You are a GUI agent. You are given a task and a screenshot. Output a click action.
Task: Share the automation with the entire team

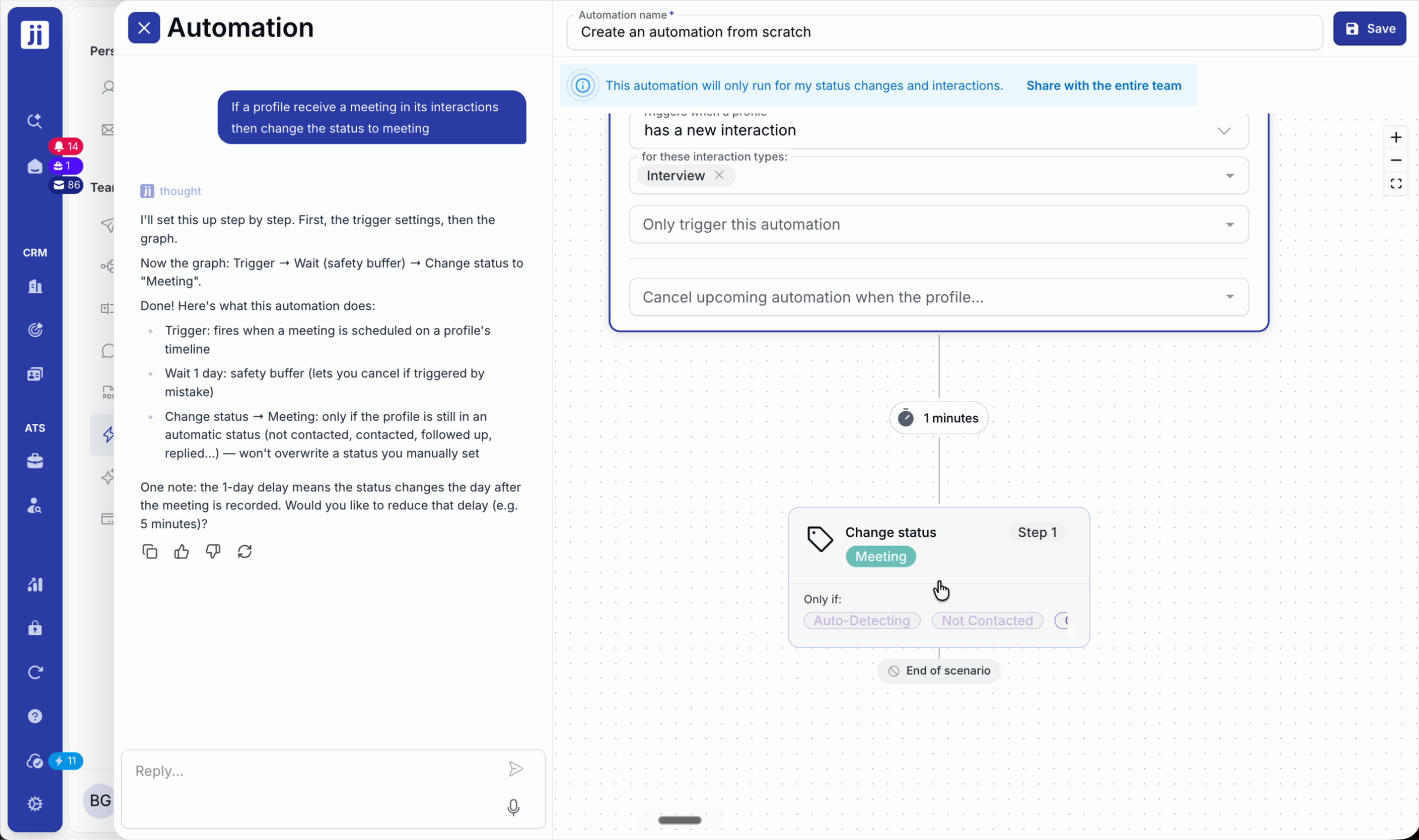pos(1104,86)
